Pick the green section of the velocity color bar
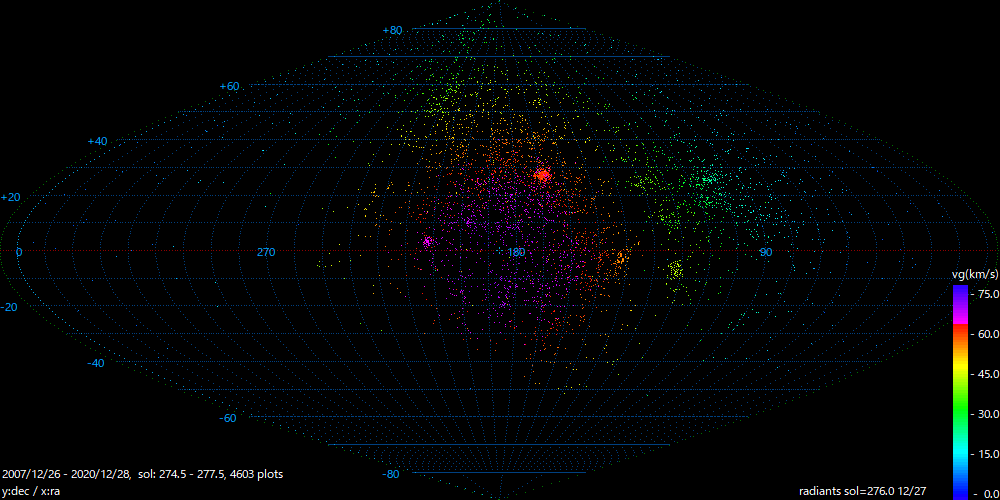The image size is (1000, 500). (959, 412)
